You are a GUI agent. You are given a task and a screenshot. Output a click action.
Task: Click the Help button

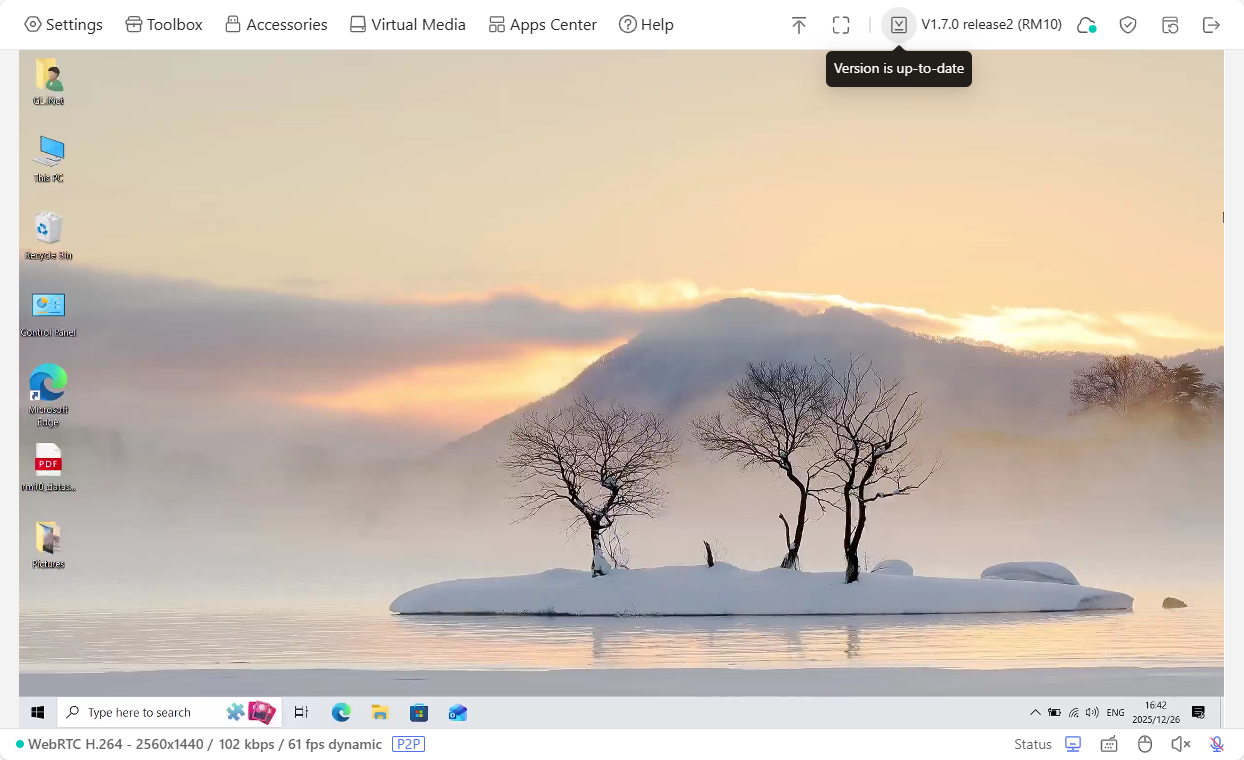[x=646, y=25]
